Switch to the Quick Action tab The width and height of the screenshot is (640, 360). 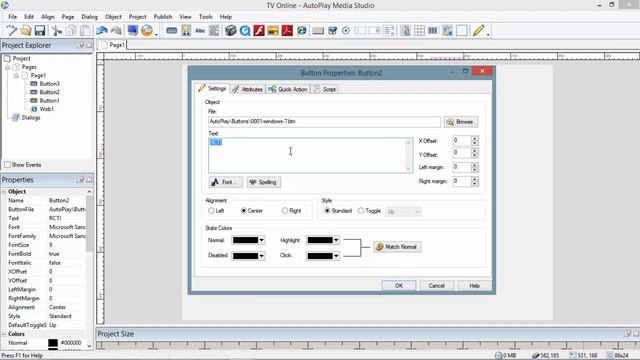pyautogui.click(x=288, y=89)
